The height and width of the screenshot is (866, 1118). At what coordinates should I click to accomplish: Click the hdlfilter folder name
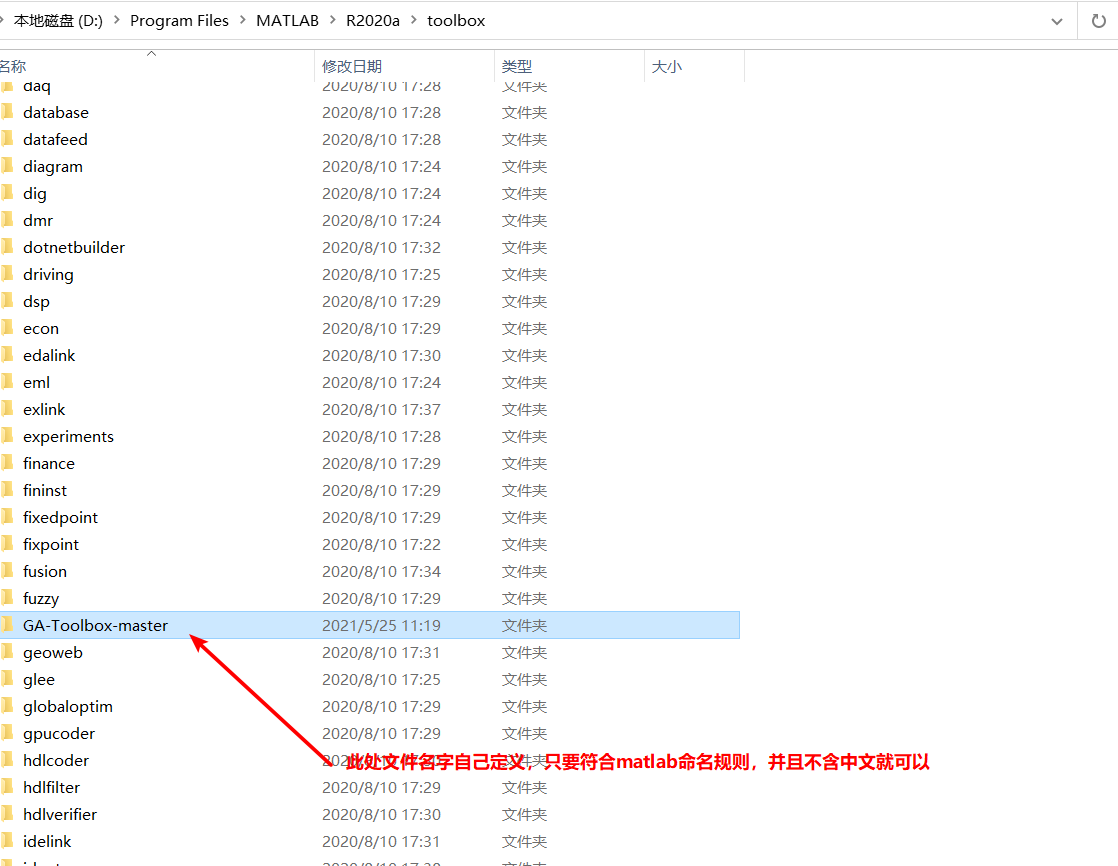tap(51, 788)
